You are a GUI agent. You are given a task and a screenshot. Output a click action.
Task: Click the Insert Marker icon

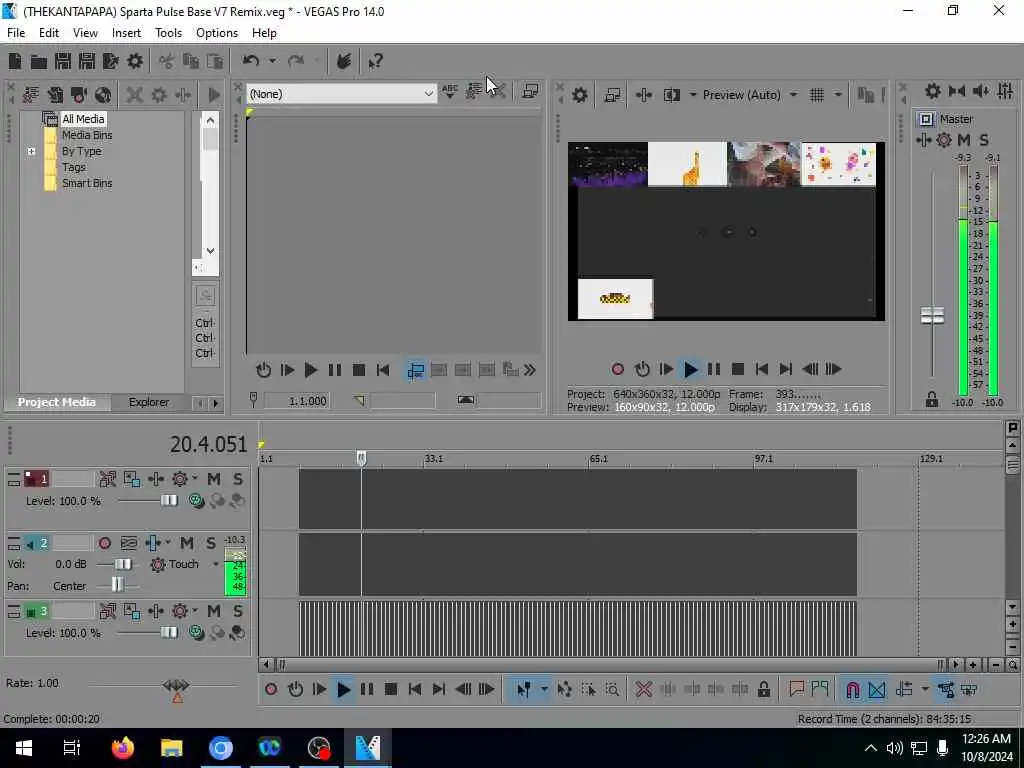pos(796,688)
